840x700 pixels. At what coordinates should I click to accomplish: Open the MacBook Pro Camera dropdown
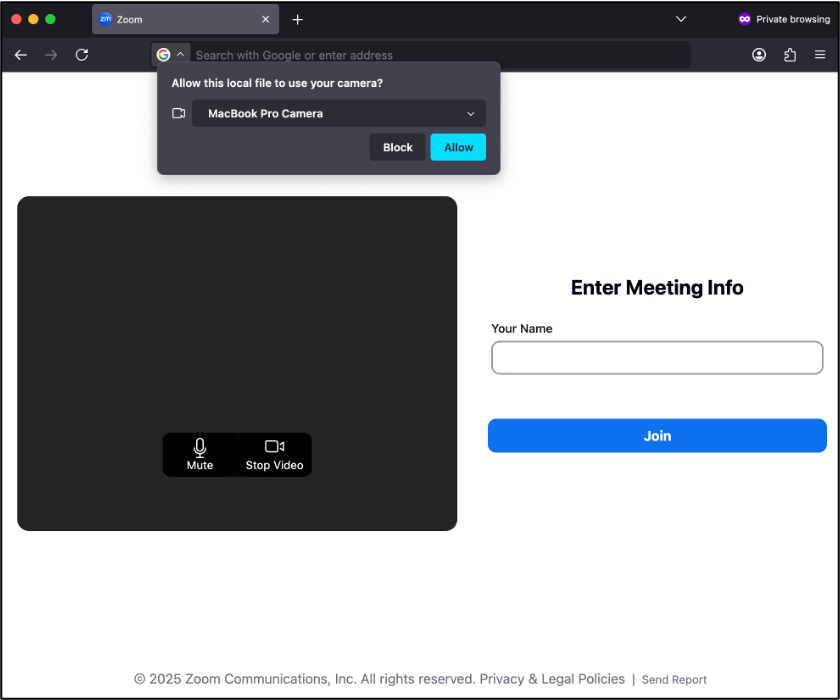pos(339,113)
